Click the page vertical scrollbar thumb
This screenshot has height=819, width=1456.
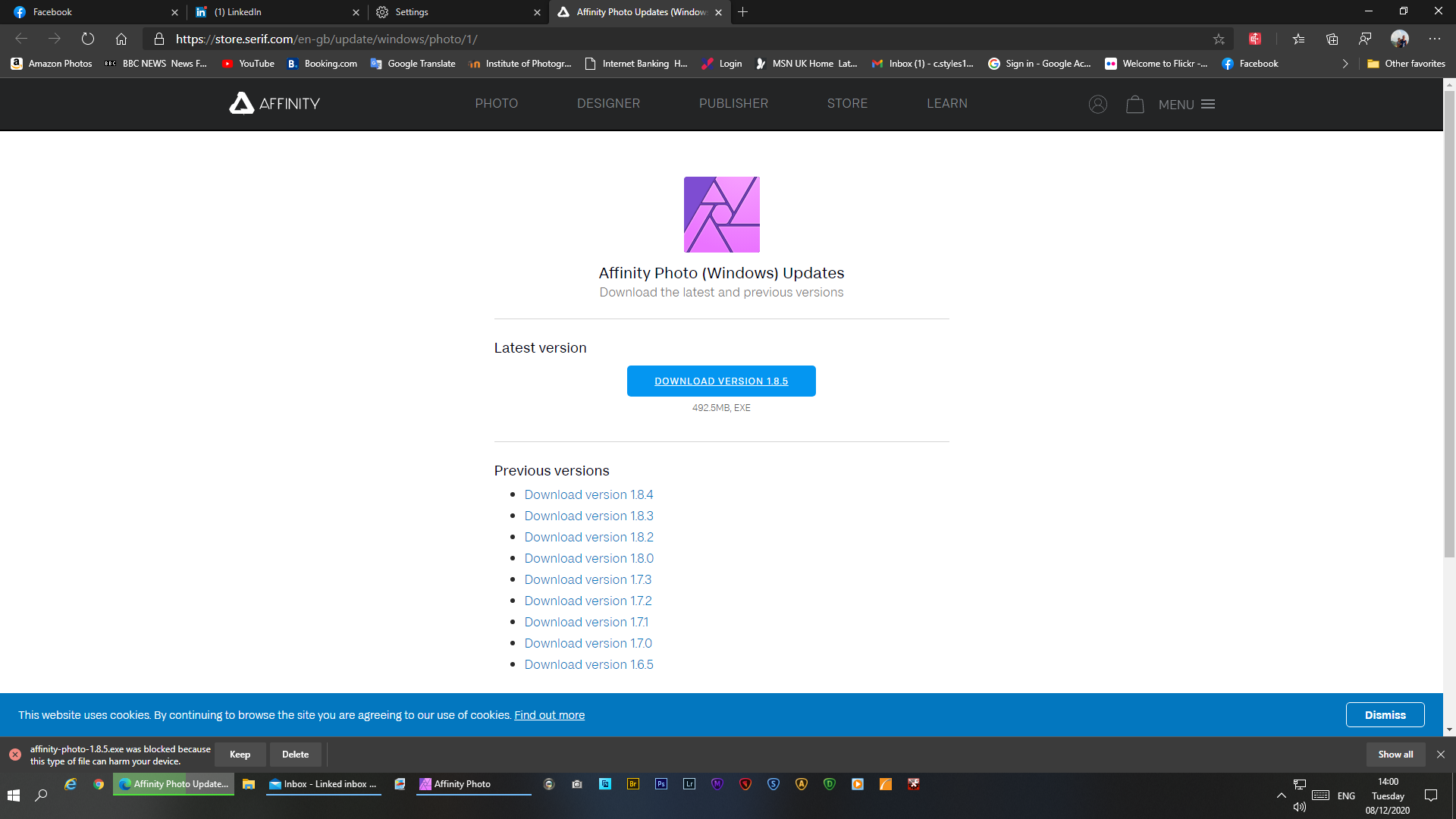[x=1449, y=326]
